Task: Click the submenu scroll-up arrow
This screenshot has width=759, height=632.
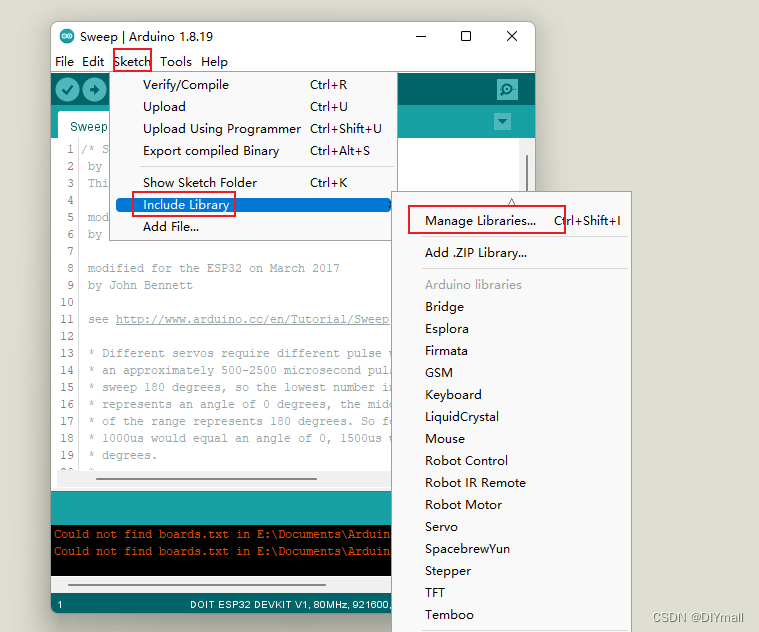Action: tap(512, 201)
